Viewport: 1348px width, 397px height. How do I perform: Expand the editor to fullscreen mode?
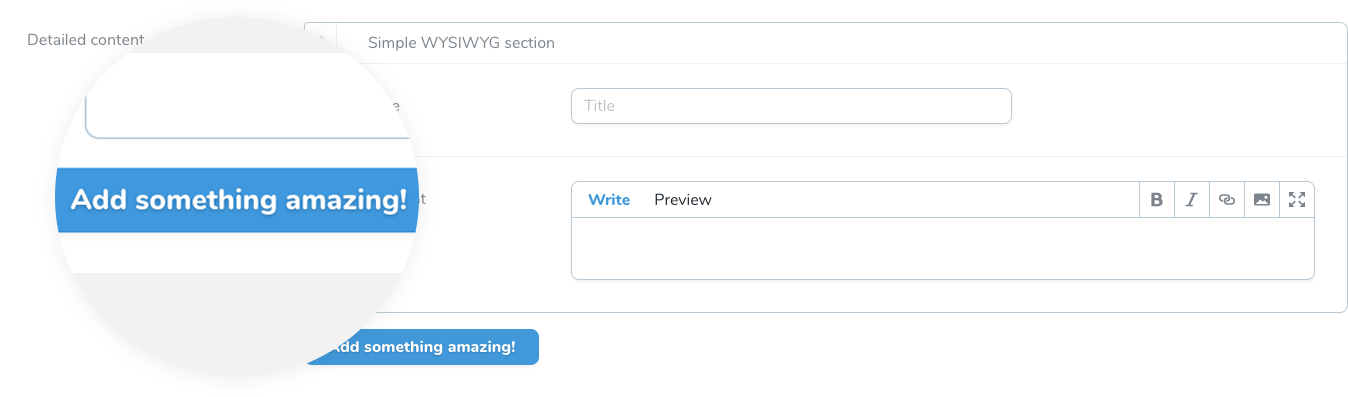(x=1297, y=200)
